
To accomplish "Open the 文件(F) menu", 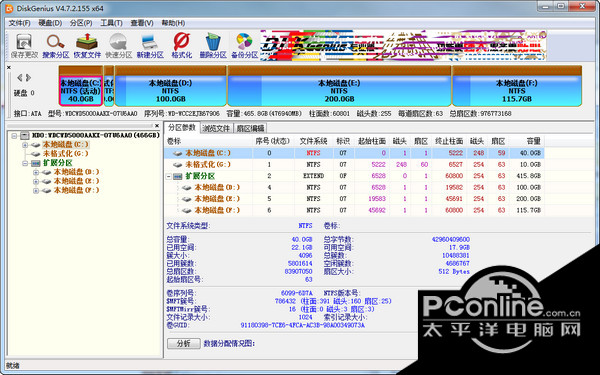I will click(x=19, y=23).
